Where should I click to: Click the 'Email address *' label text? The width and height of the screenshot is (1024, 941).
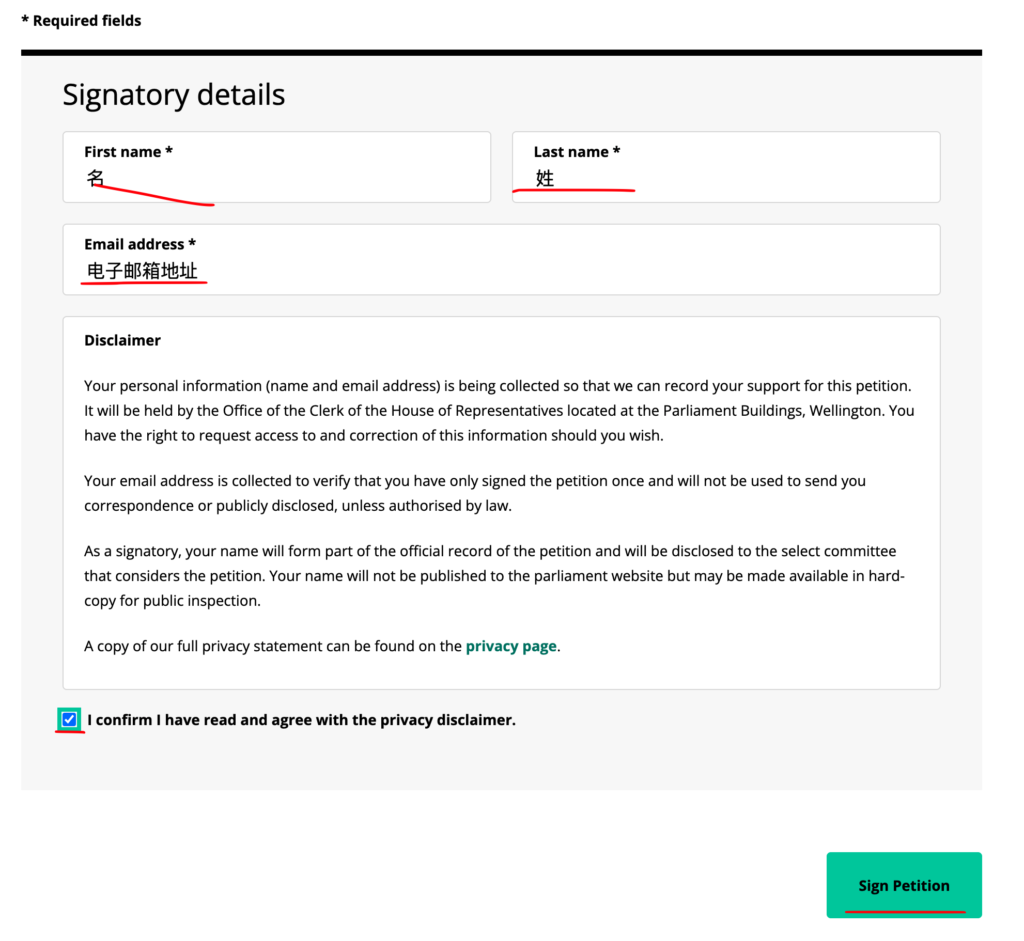[140, 244]
